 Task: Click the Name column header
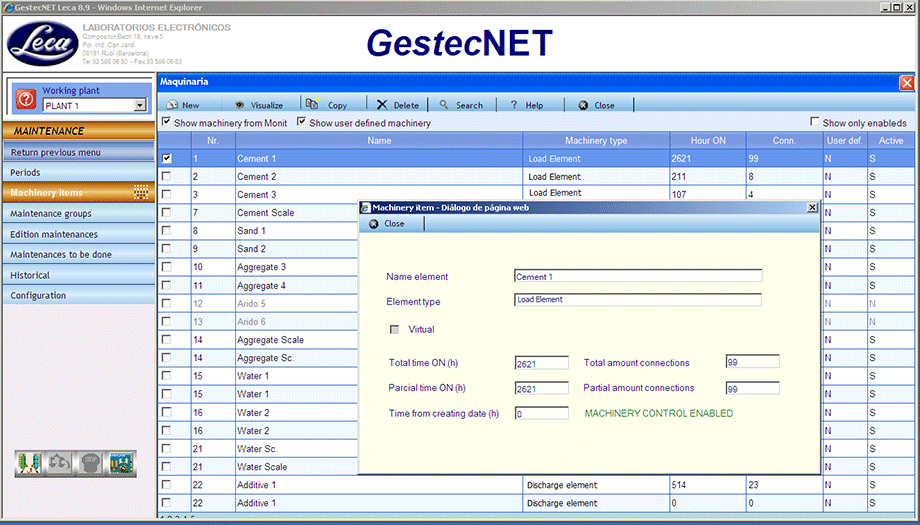[379, 141]
